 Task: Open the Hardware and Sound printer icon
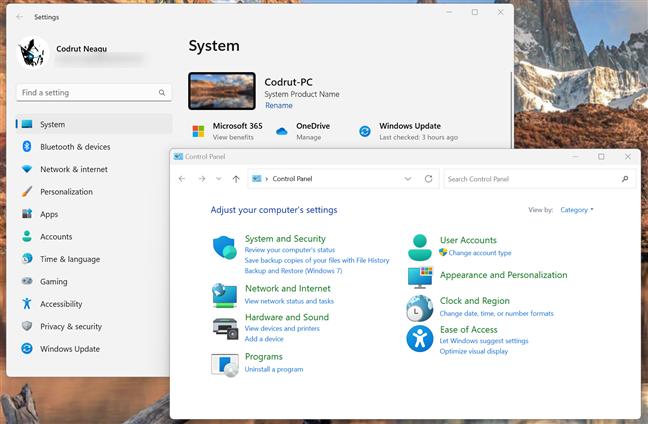coord(225,329)
